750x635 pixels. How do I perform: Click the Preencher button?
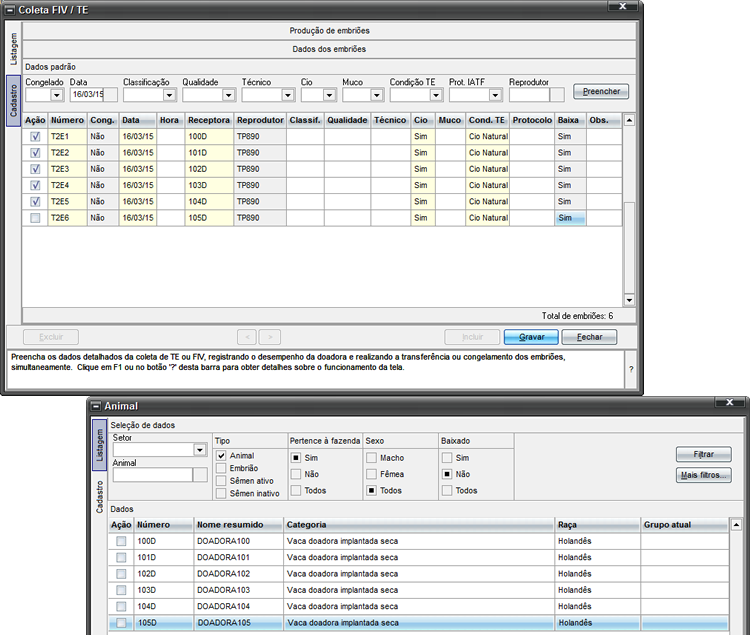point(601,91)
